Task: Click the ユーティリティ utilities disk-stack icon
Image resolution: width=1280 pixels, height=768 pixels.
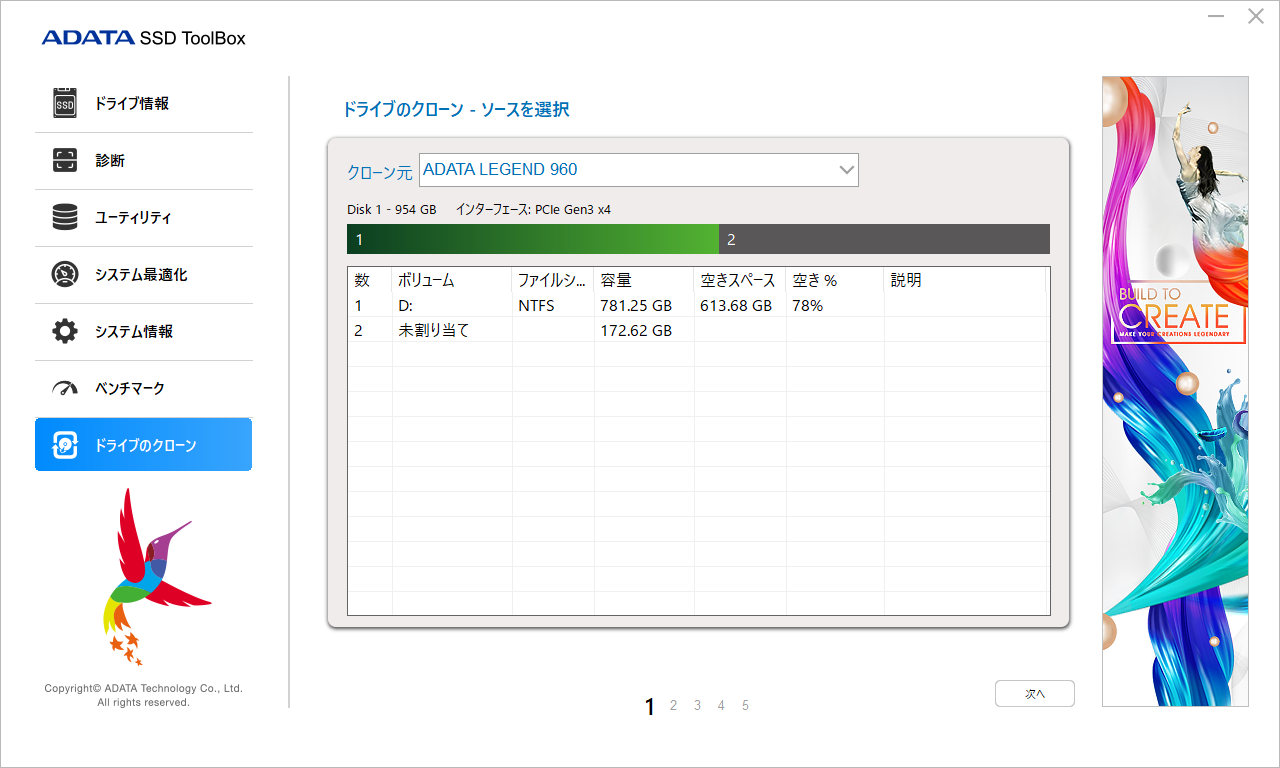Action: (64, 217)
